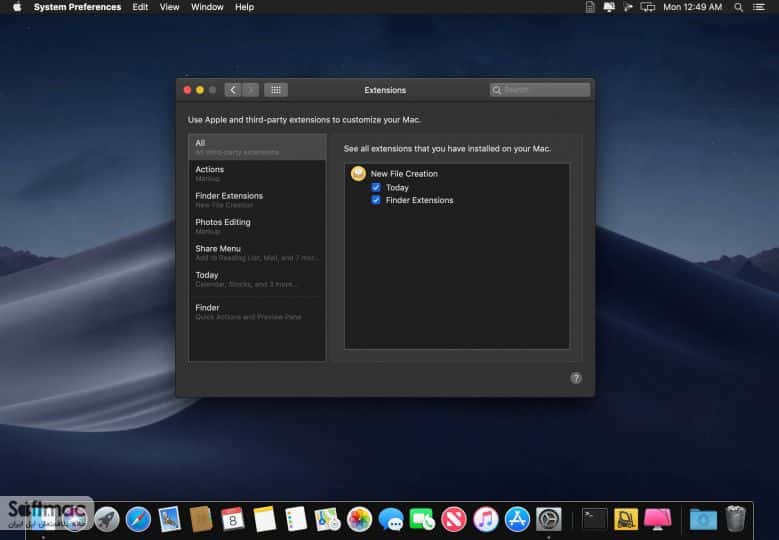Click the Search field in Extensions window
The image size is (779, 540).
click(540, 90)
